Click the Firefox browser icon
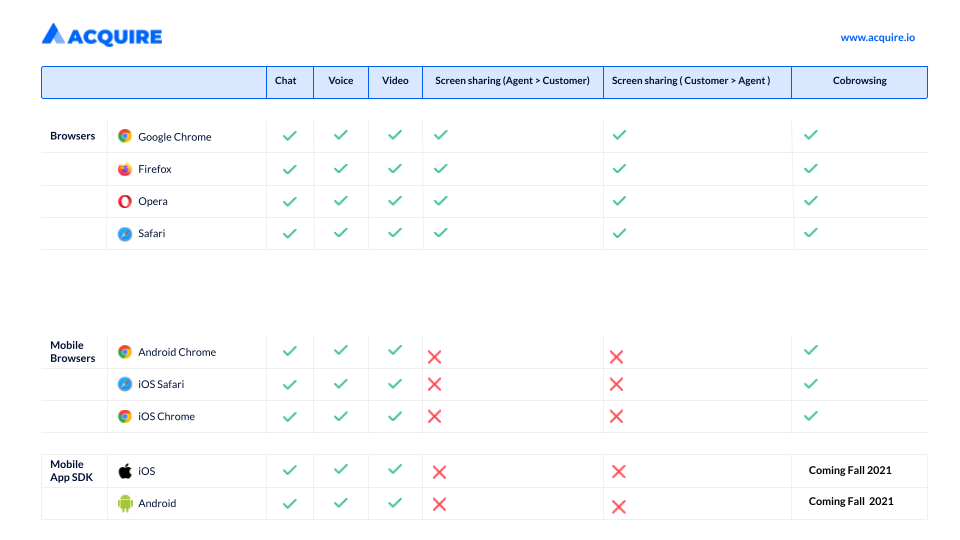This screenshot has width=960, height=540. pyautogui.click(x=125, y=169)
